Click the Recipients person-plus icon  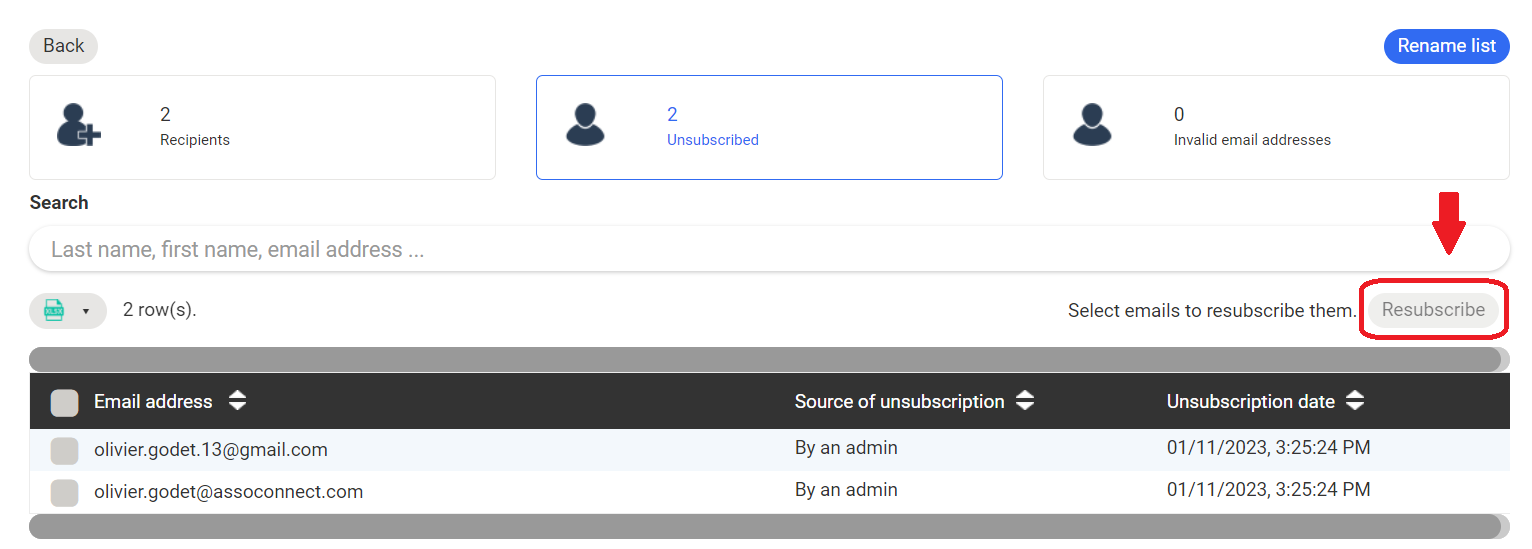79,126
